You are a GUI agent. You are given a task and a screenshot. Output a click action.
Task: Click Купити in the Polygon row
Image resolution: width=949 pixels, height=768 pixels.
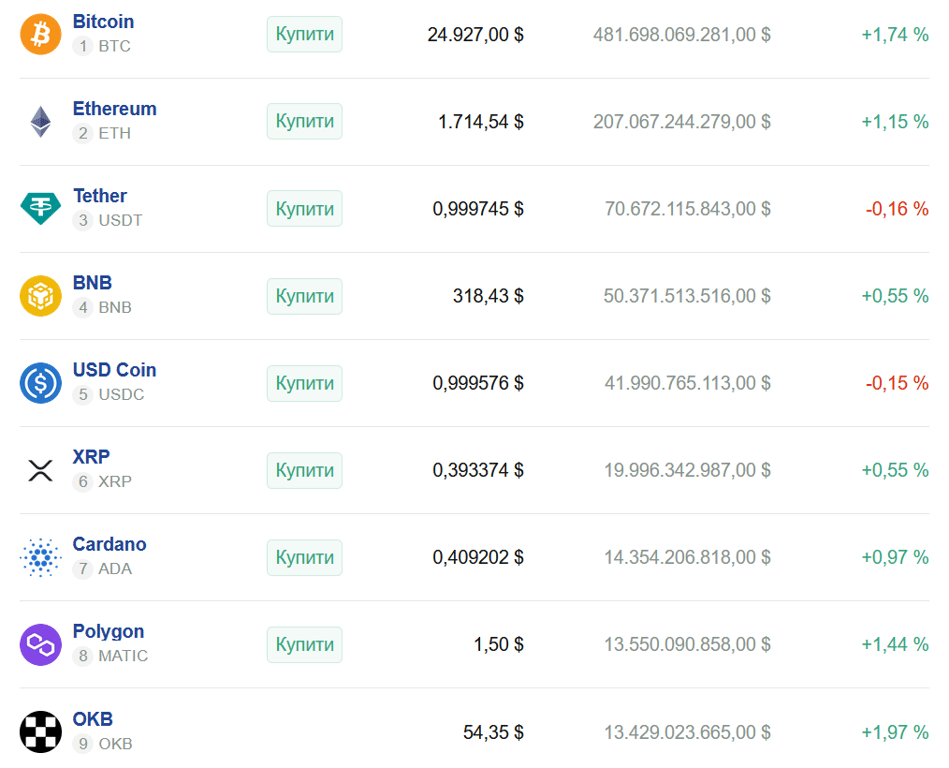coord(304,645)
